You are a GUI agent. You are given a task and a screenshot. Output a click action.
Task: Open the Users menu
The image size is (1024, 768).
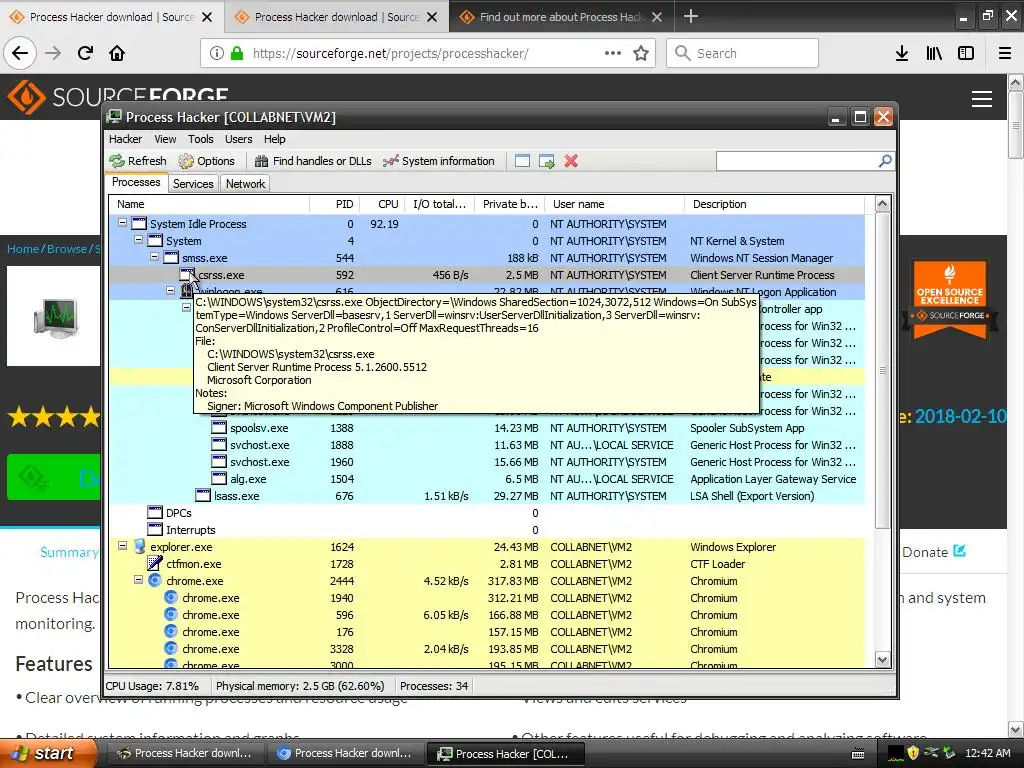(x=238, y=139)
